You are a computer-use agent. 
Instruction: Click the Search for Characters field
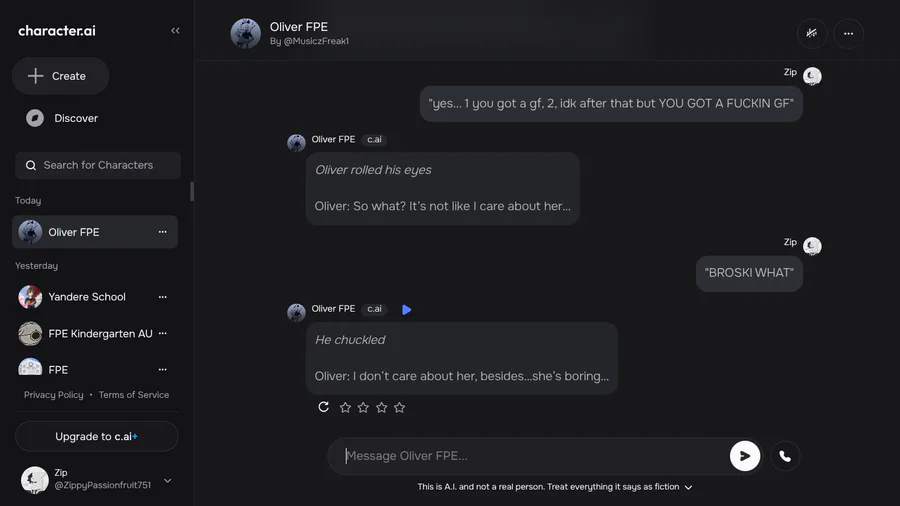[x=98, y=165]
